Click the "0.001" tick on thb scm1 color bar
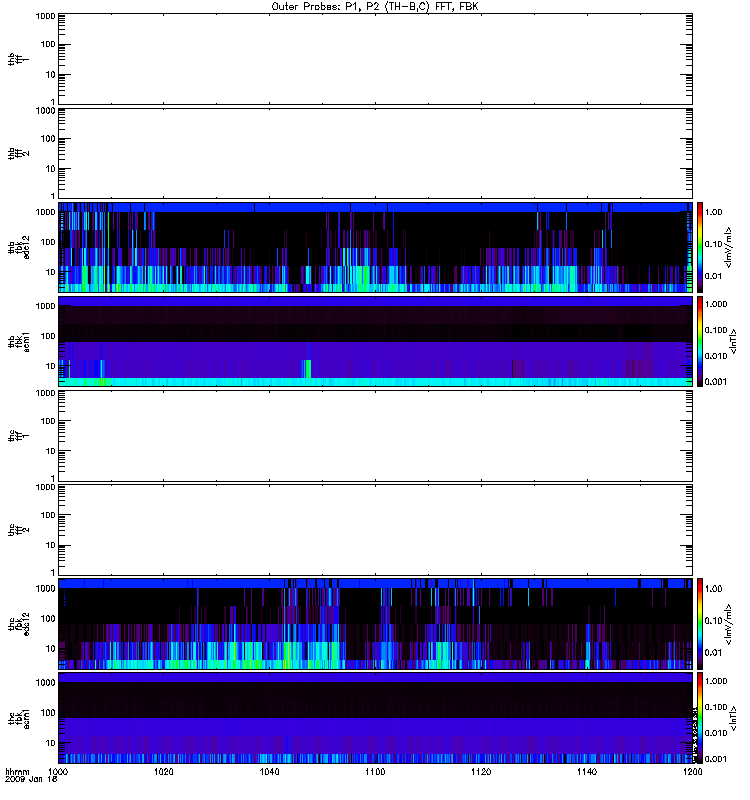This screenshot has height=800, width=750. tap(716, 382)
